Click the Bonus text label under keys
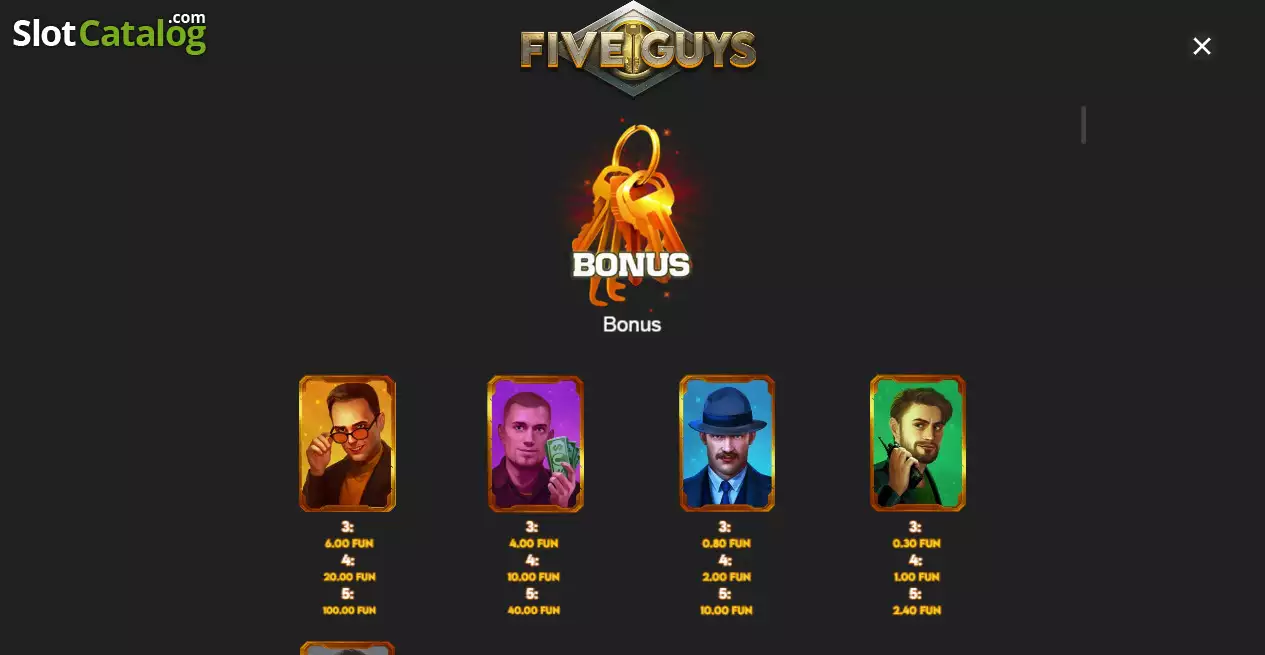1265x655 pixels. (x=632, y=324)
